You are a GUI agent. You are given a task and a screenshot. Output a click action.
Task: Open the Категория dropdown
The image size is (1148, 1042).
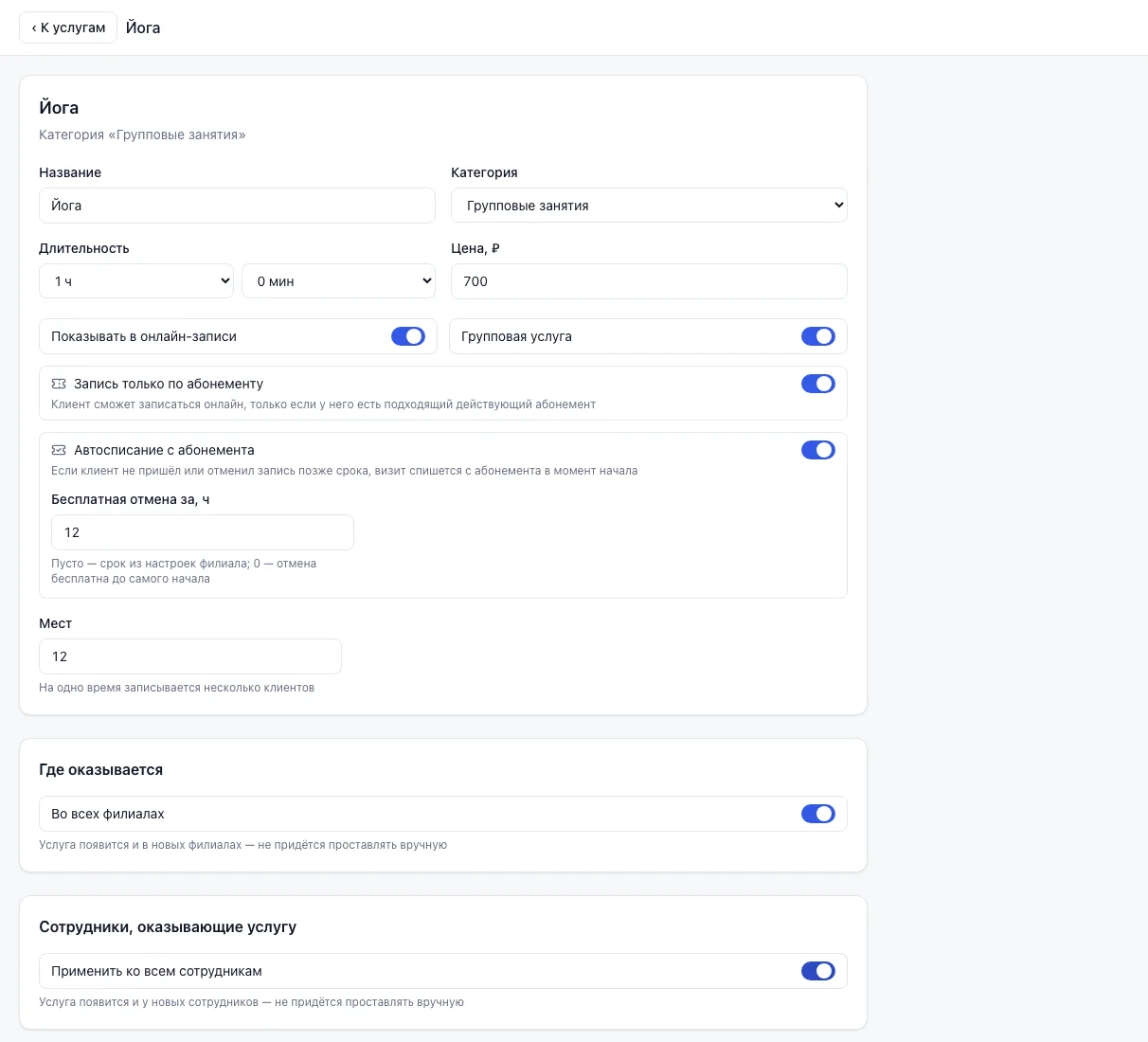point(649,206)
